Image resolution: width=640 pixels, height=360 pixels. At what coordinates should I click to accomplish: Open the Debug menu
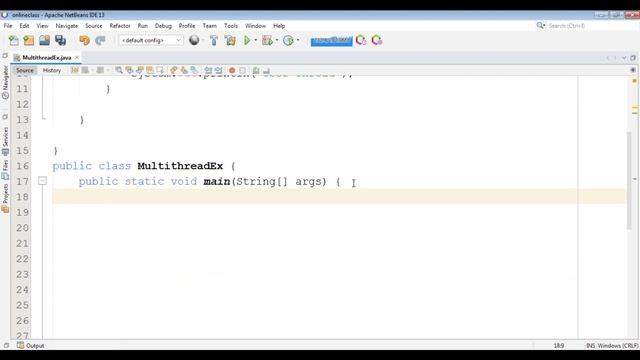click(163, 26)
